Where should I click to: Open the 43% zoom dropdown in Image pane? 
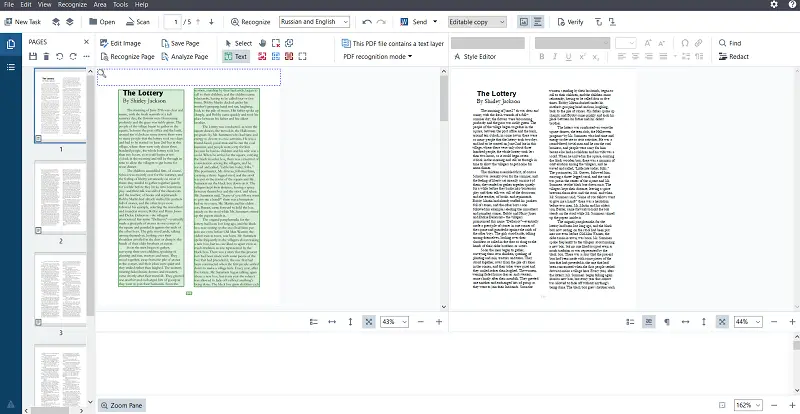[394, 322]
